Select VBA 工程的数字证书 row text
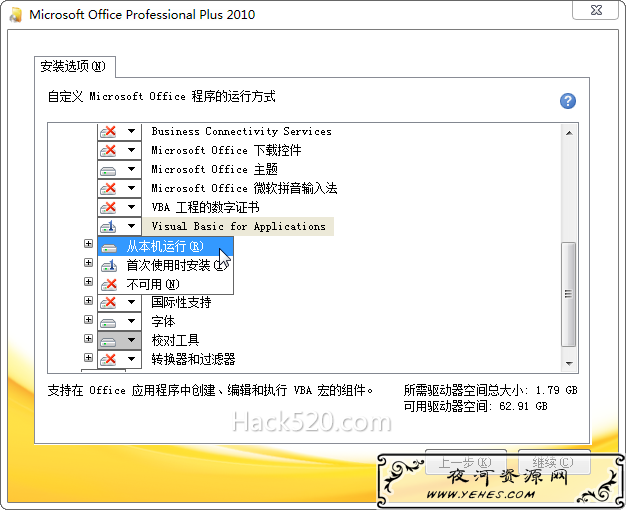The image size is (626, 510). [x=206, y=207]
